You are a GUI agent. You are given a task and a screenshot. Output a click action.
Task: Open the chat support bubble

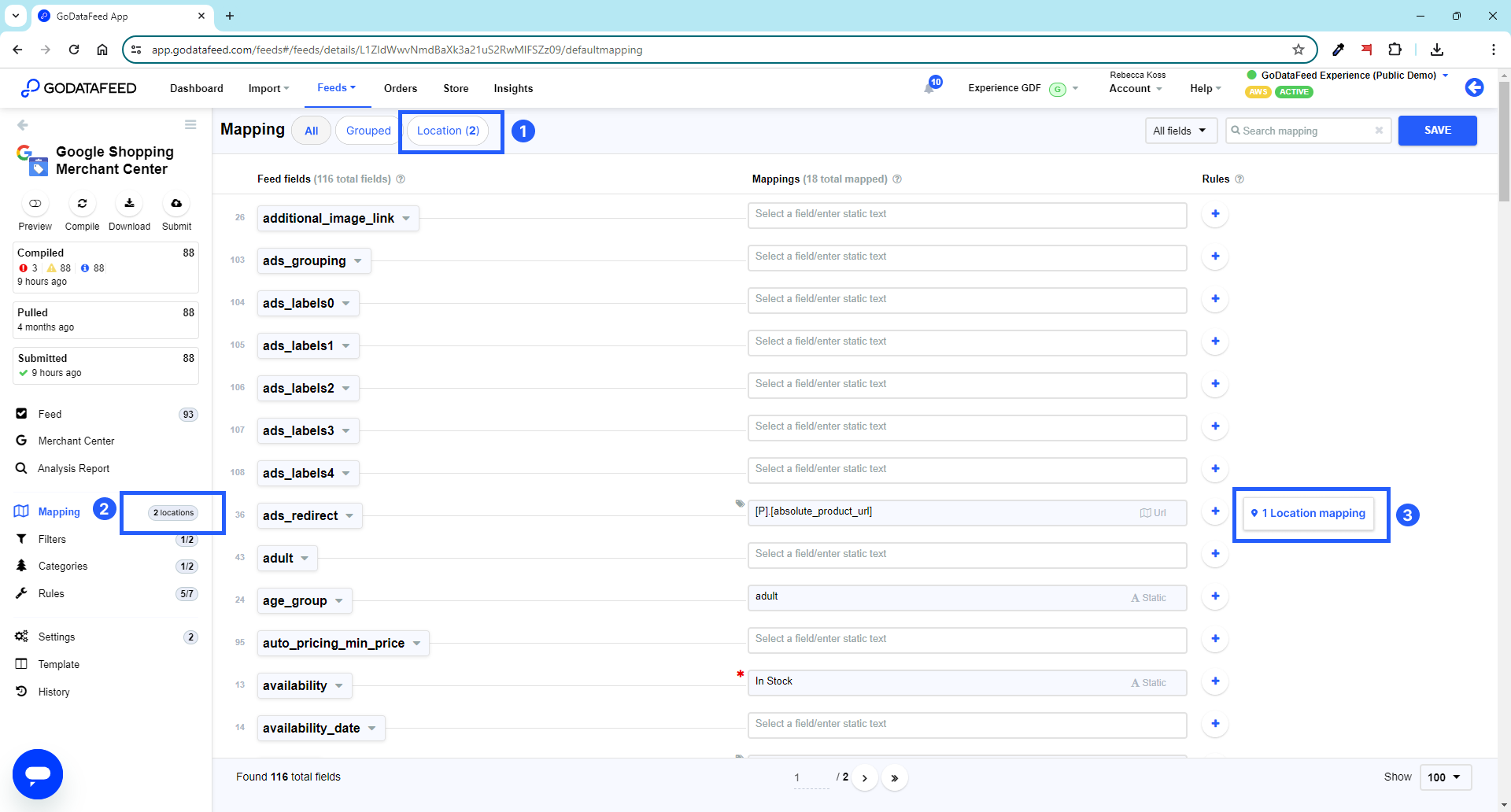pyautogui.click(x=38, y=774)
